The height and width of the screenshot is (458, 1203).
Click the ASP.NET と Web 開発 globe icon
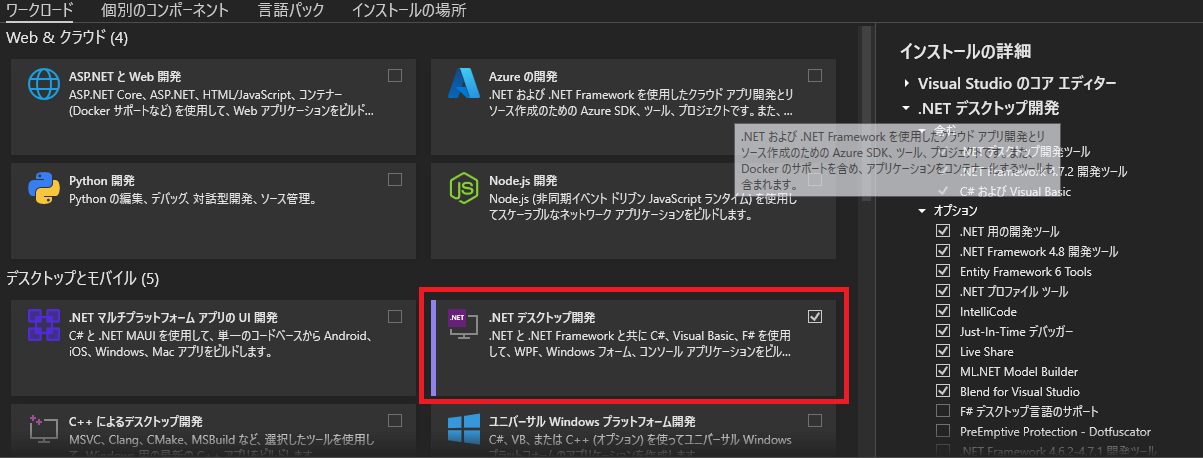point(45,85)
